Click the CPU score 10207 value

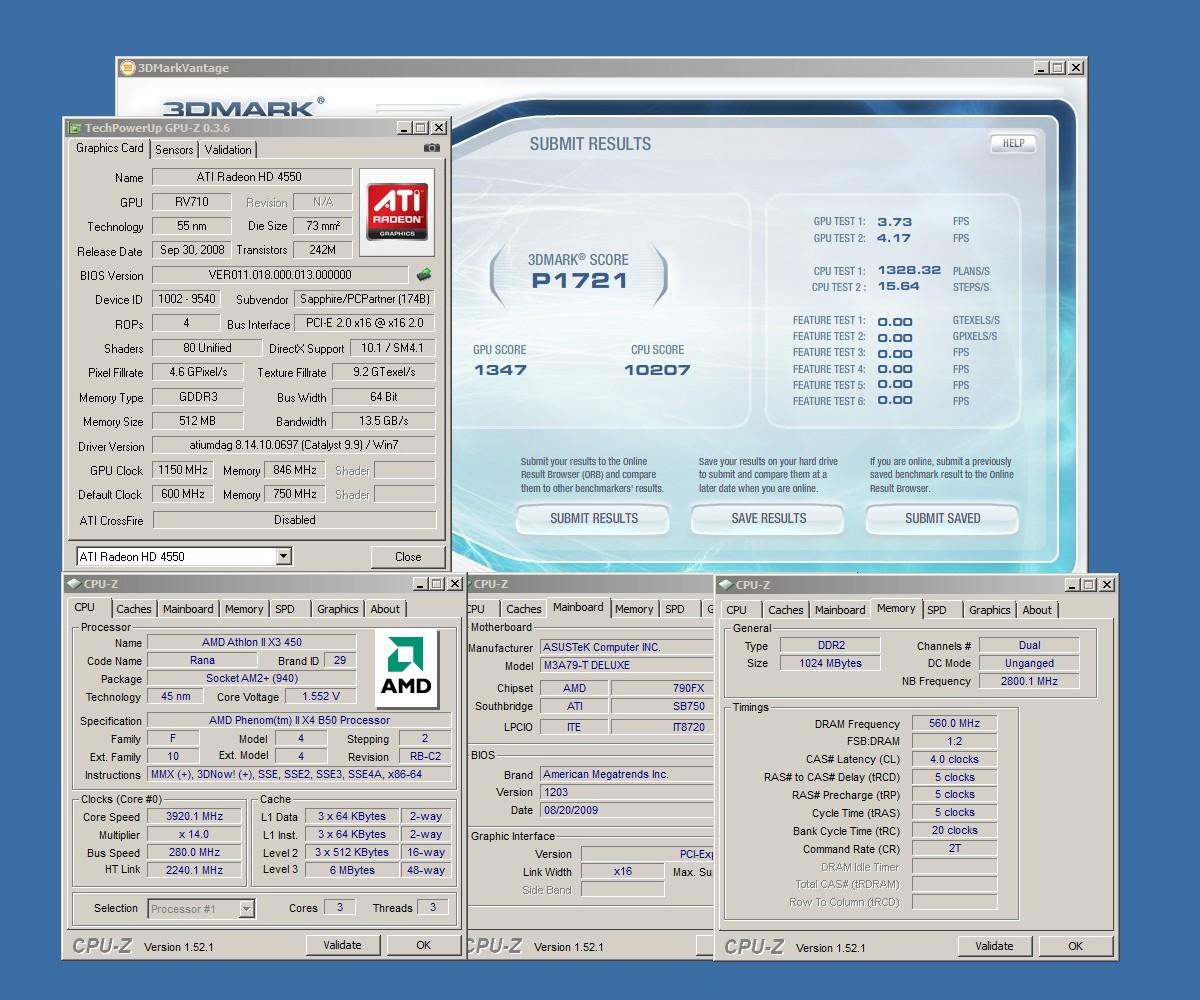(657, 370)
